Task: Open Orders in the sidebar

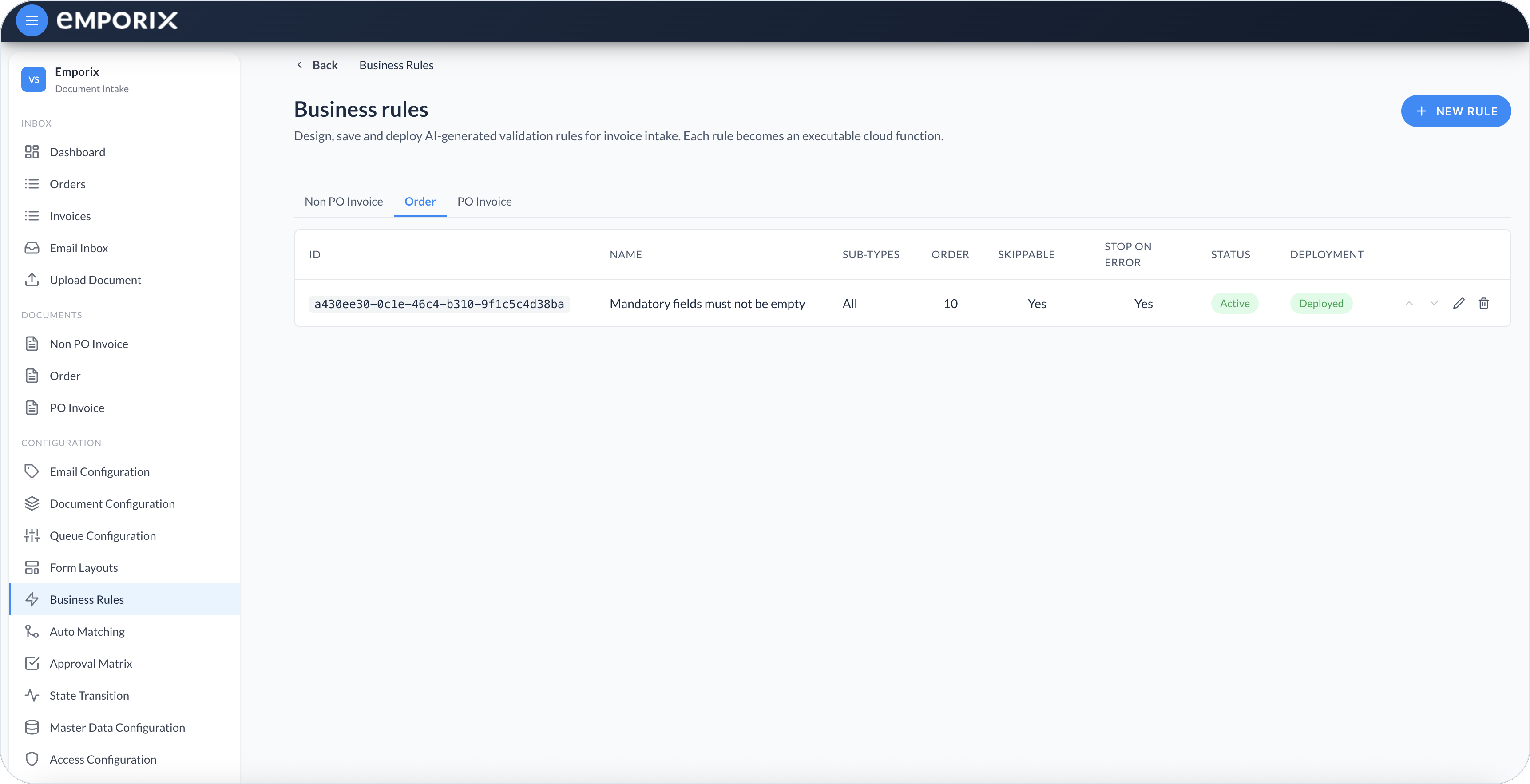Action: (125, 184)
